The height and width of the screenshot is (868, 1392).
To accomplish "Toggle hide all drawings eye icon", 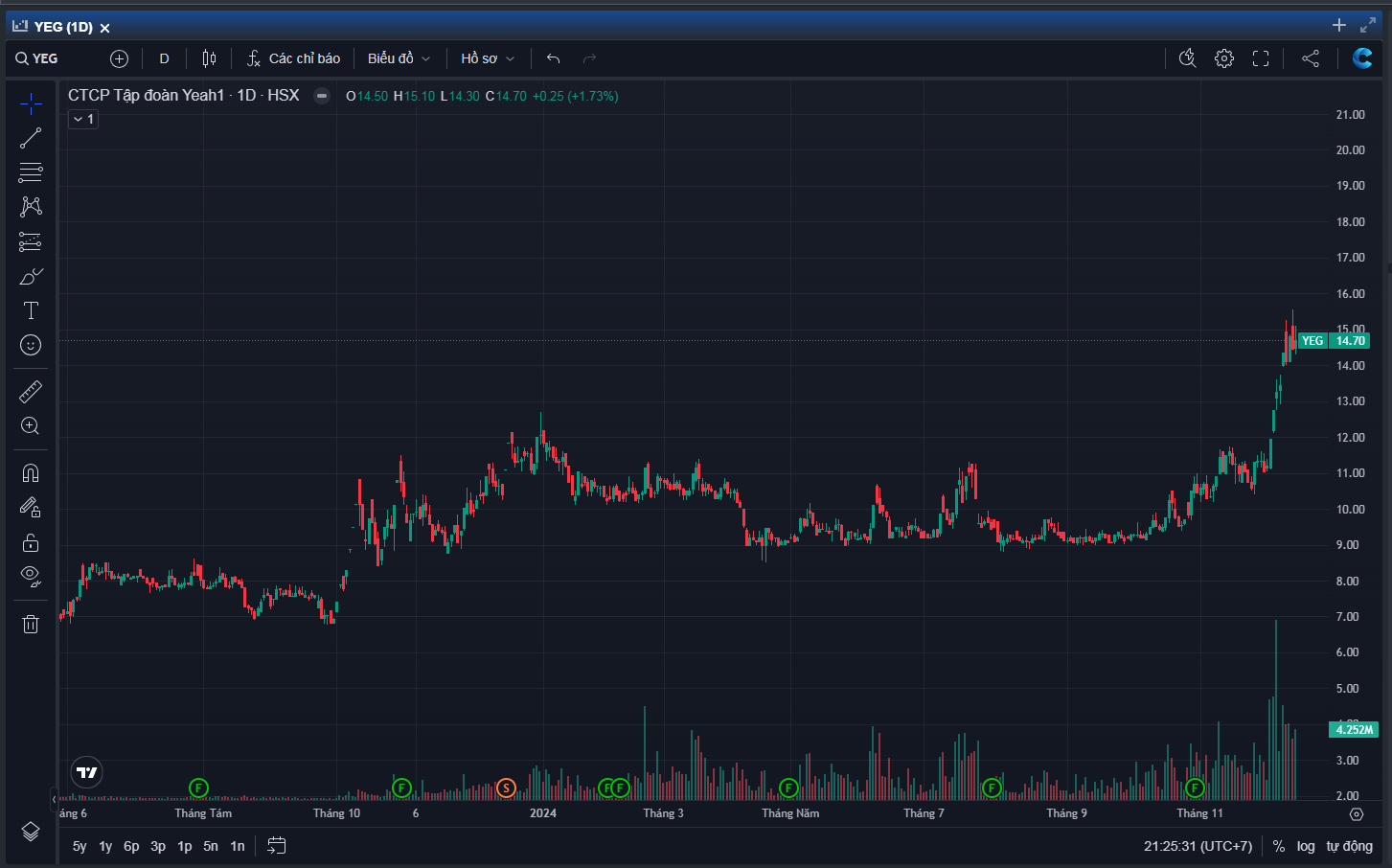I will pyautogui.click(x=31, y=577).
